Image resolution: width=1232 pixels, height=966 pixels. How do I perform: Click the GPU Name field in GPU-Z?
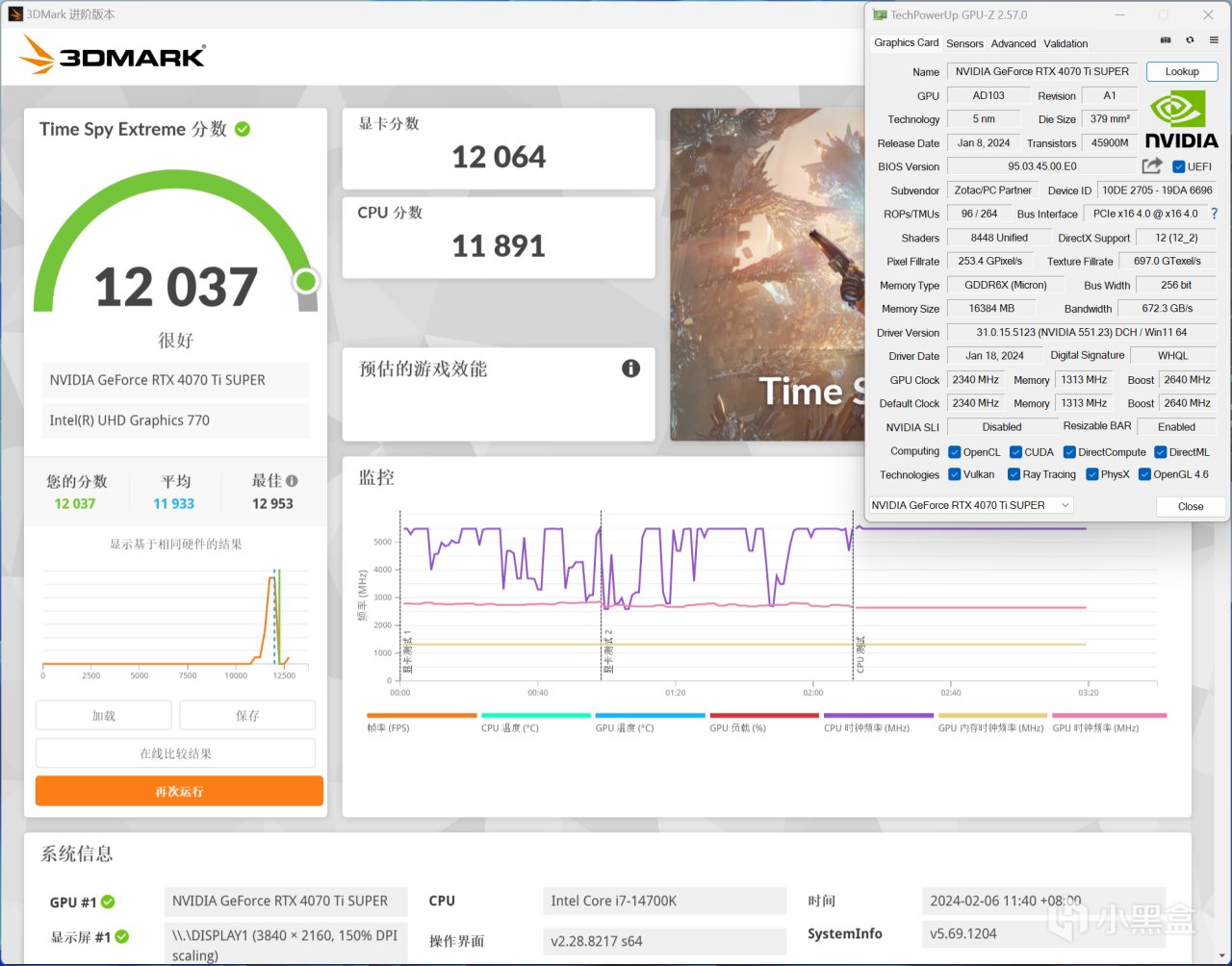[1042, 71]
